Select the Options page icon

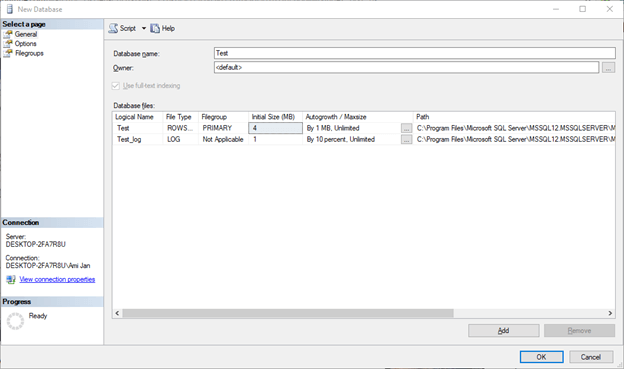click(8, 44)
